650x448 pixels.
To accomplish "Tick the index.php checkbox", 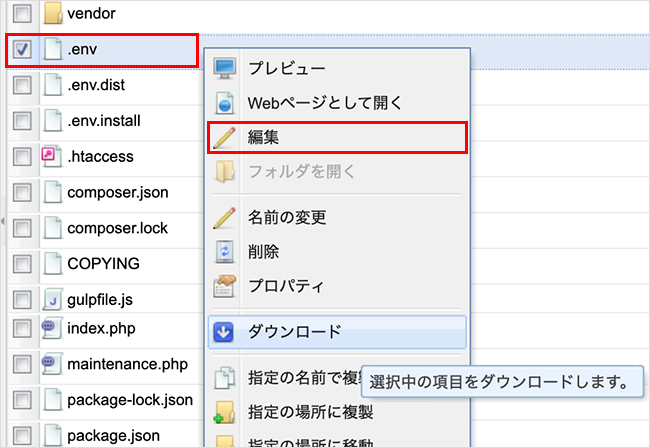I will click(23, 330).
